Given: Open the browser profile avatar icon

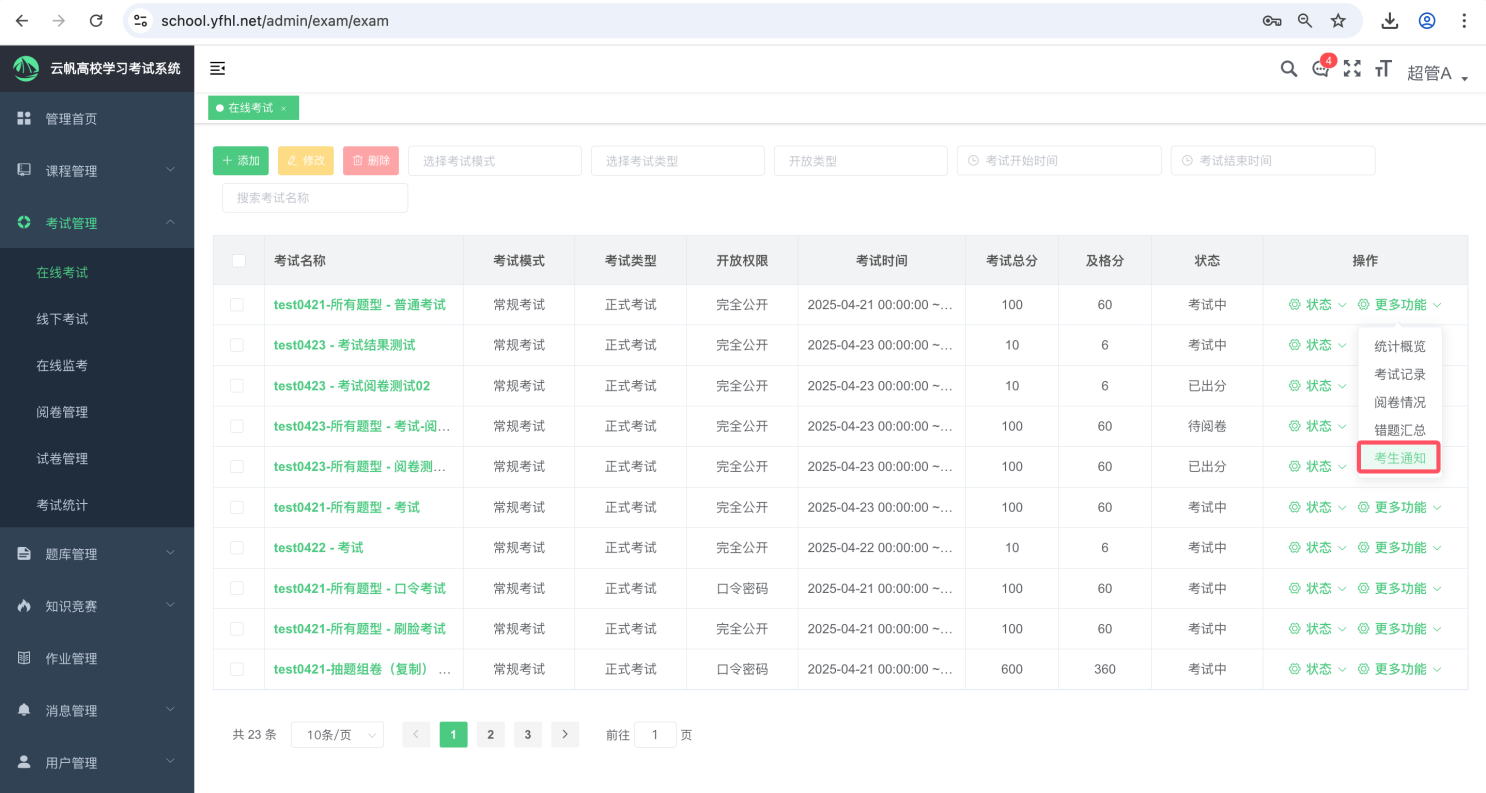Looking at the screenshot, I should point(1427,20).
